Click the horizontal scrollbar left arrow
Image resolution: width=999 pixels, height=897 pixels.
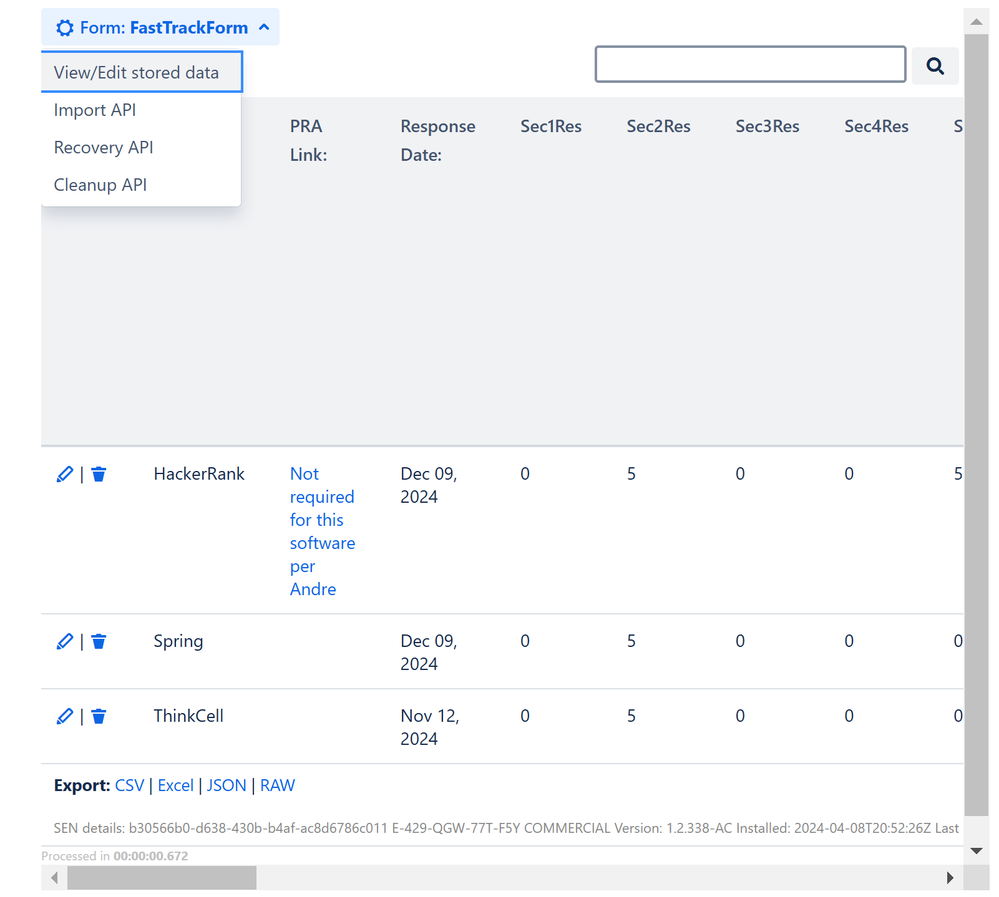pos(54,877)
